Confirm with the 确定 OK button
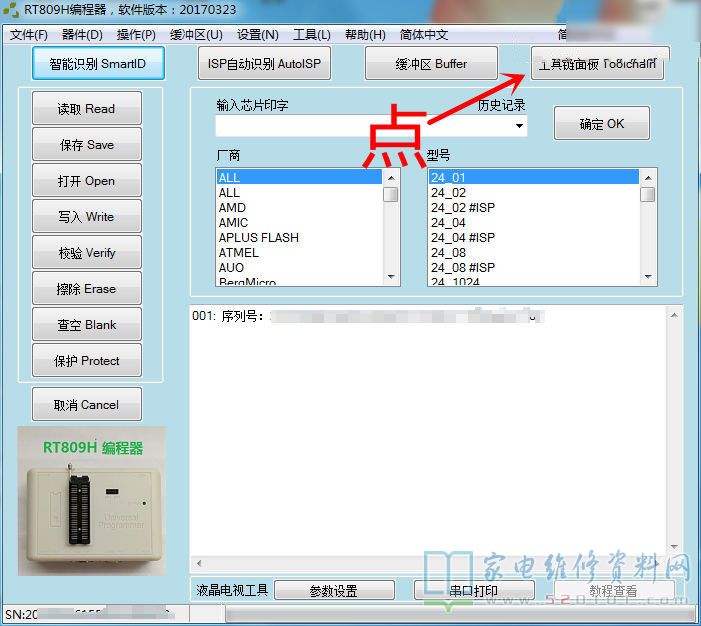 tap(601, 124)
